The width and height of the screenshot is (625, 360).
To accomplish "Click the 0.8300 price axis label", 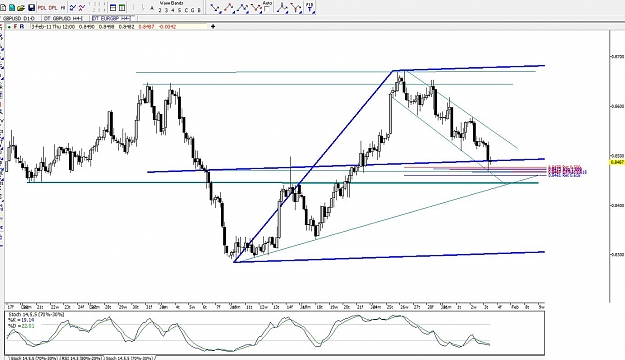I will coord(617,254).
